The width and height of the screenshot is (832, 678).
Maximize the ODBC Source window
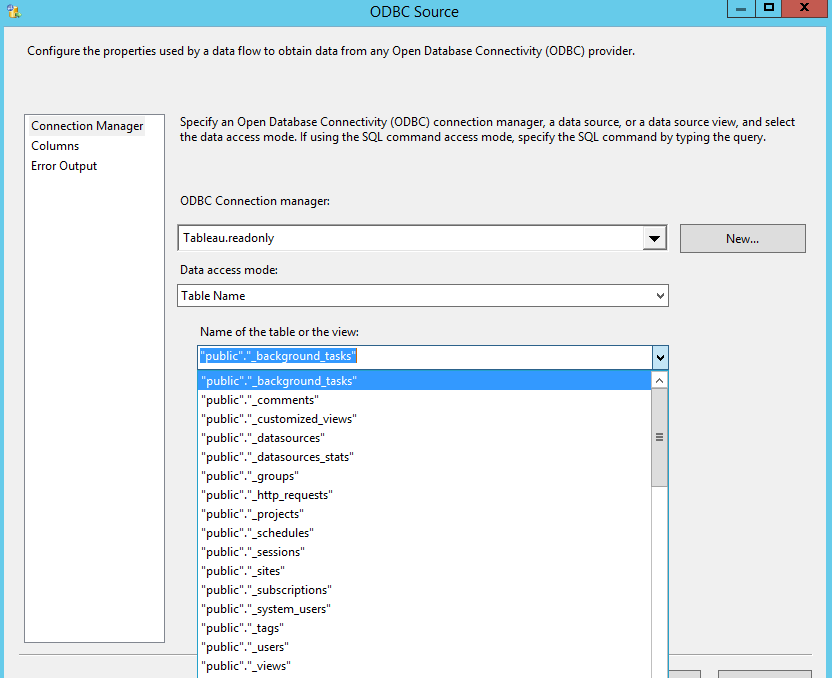[768, 8]
